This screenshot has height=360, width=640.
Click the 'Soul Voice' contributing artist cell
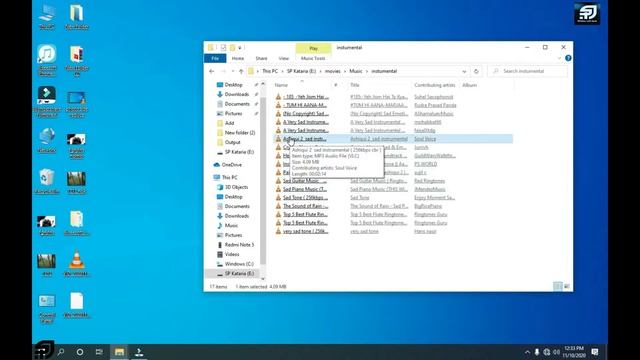pyautogui.click(x=425, y=139)
